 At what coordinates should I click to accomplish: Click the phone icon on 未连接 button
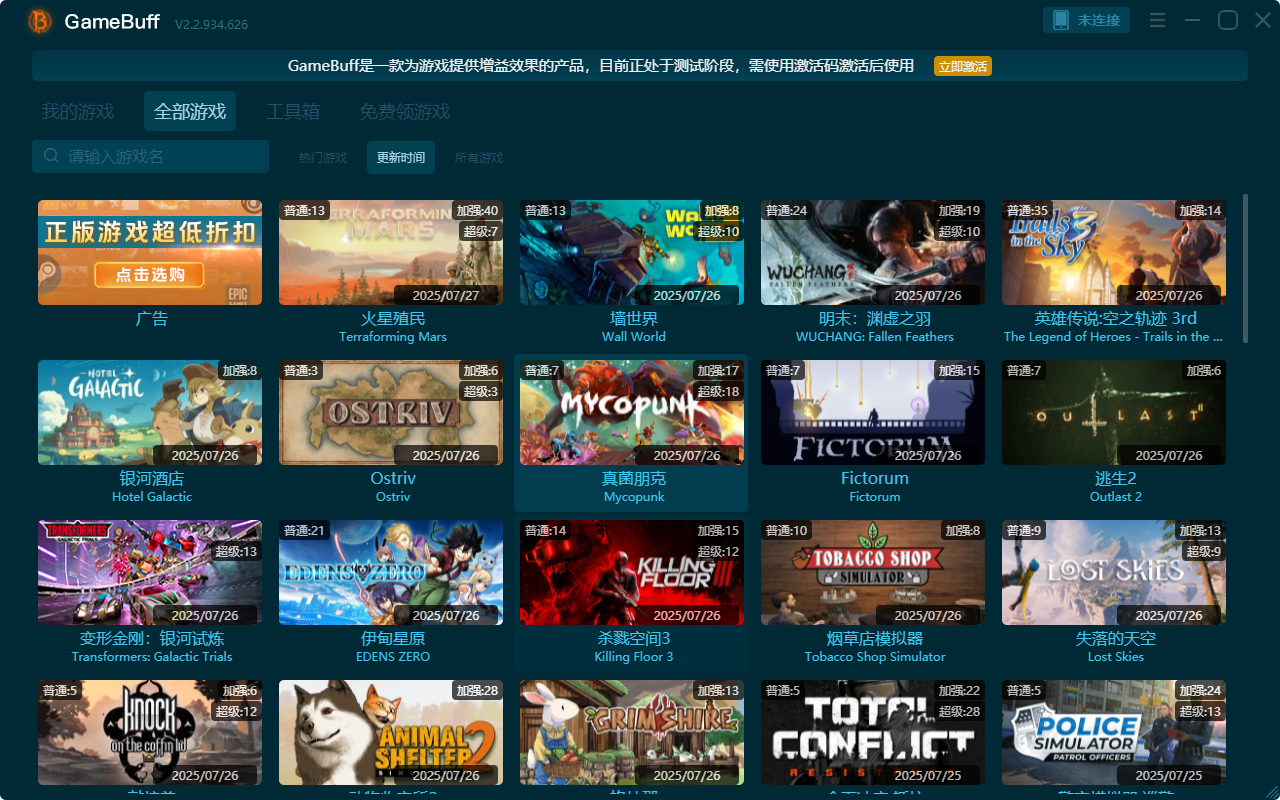click(1061, 20)
